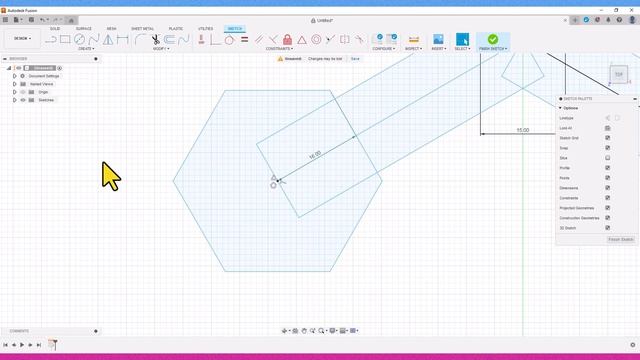The width and height of the screenshot is (640, 360).
Task: Toggle the Dimensions checkbox
Action: coord(607,188)
